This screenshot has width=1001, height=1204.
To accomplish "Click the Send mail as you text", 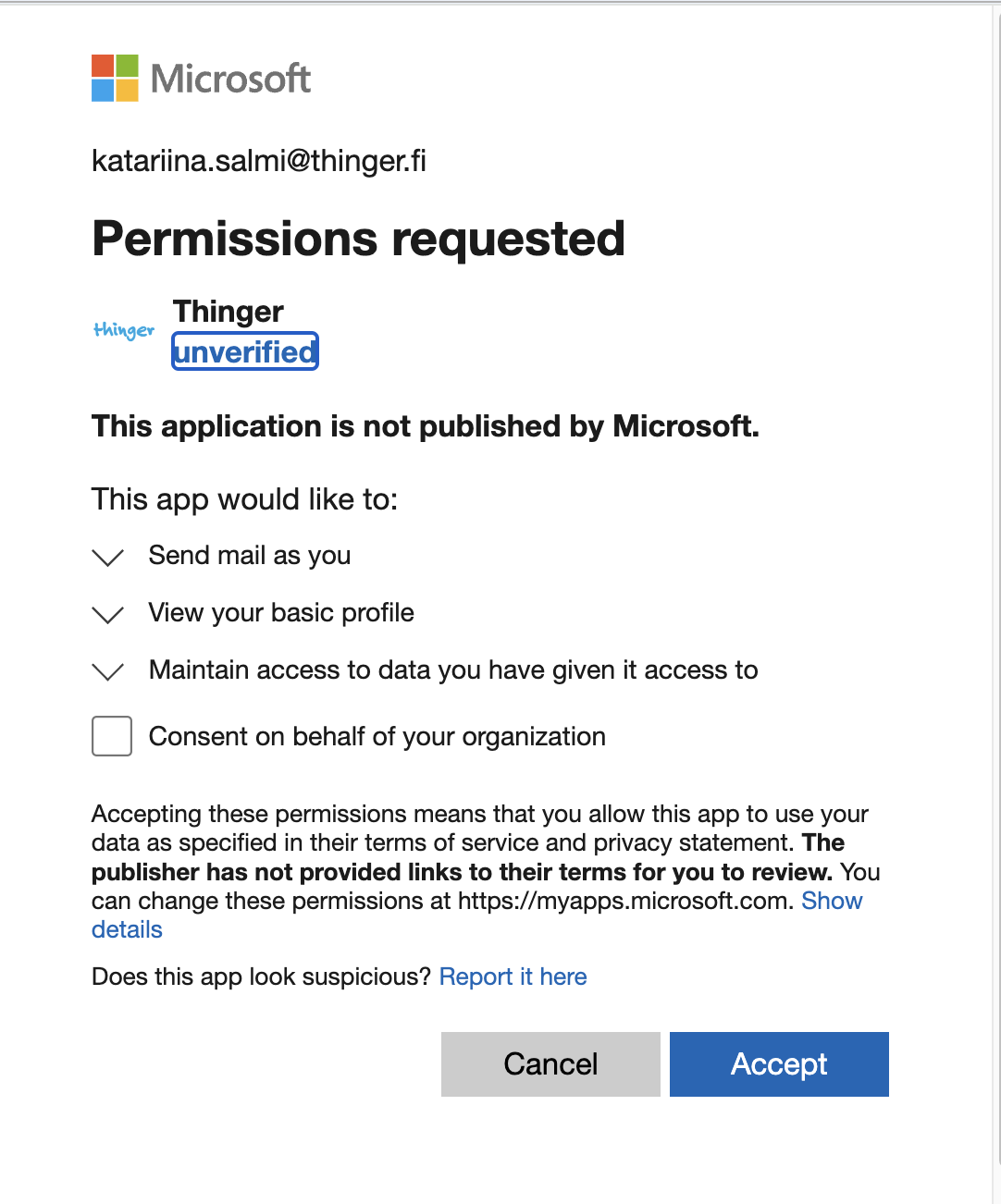I will (x=250, y=555).
